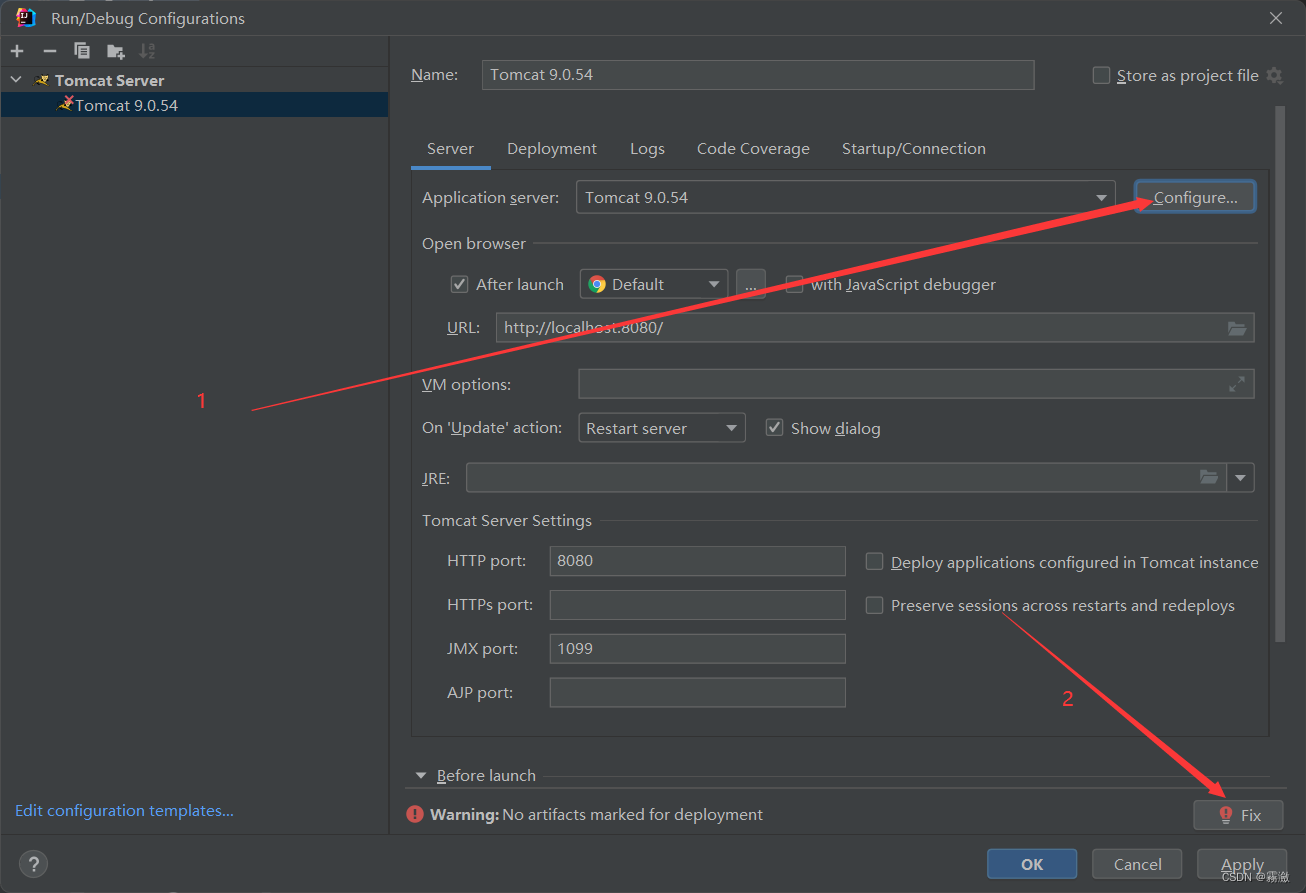Collapse the Before launch section

click(421, 776)
